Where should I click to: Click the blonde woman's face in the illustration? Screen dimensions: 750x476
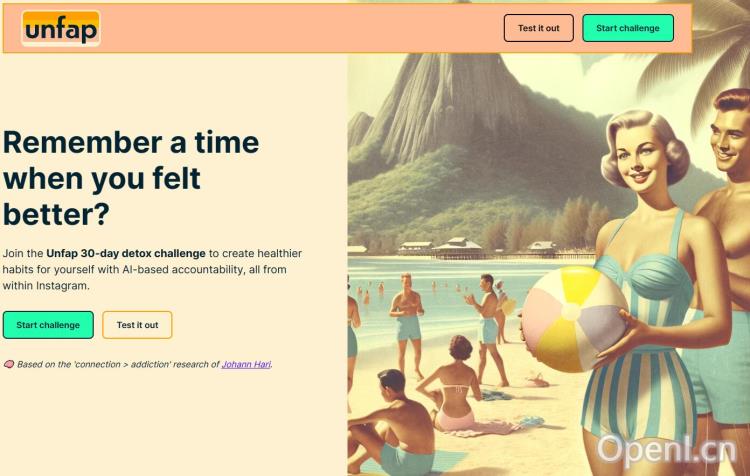(641, 160)
